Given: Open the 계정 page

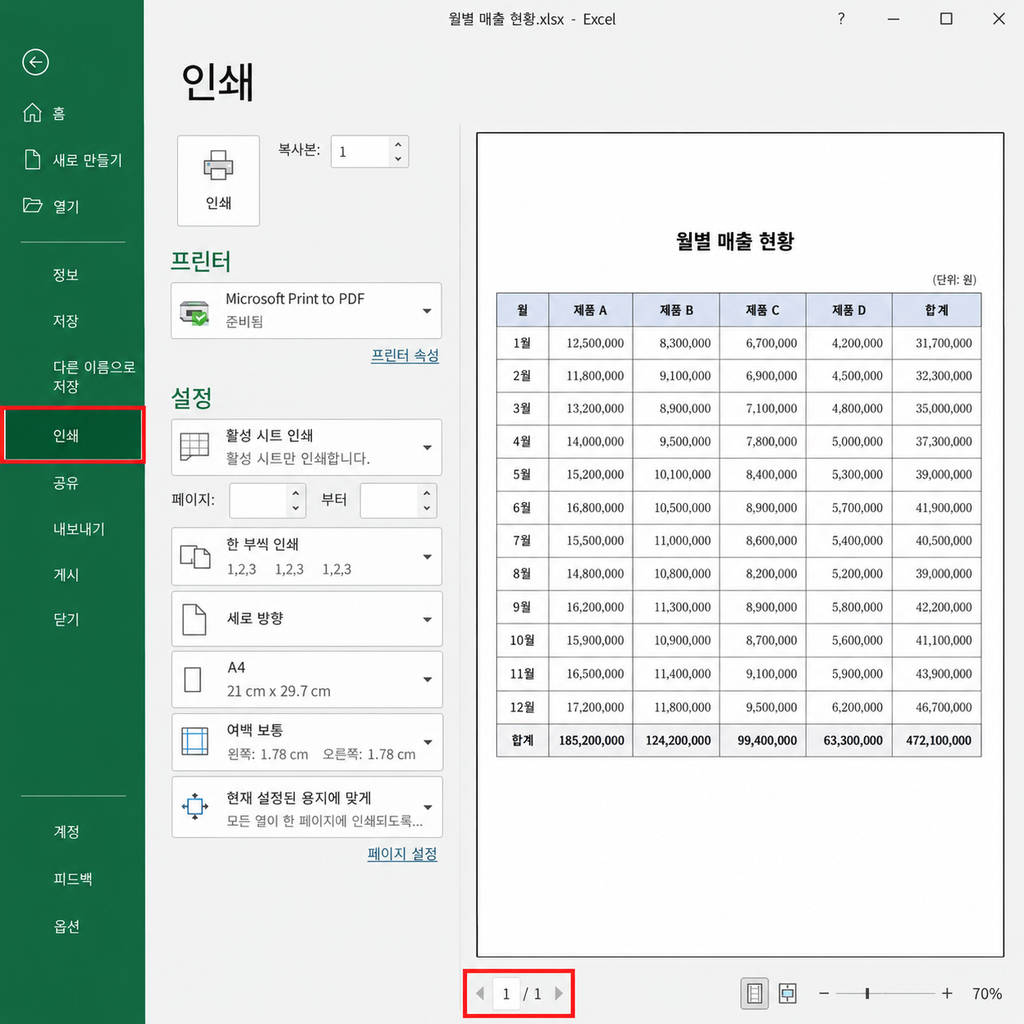Looking at the screenshot, I should coord(66,831).
